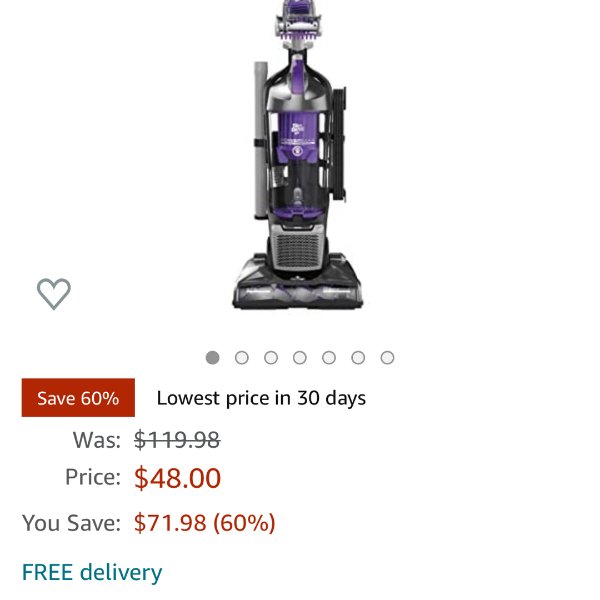Click the Lowest price in 30 days text
Viewport: 600px width, 600px height.
[261, 398]
